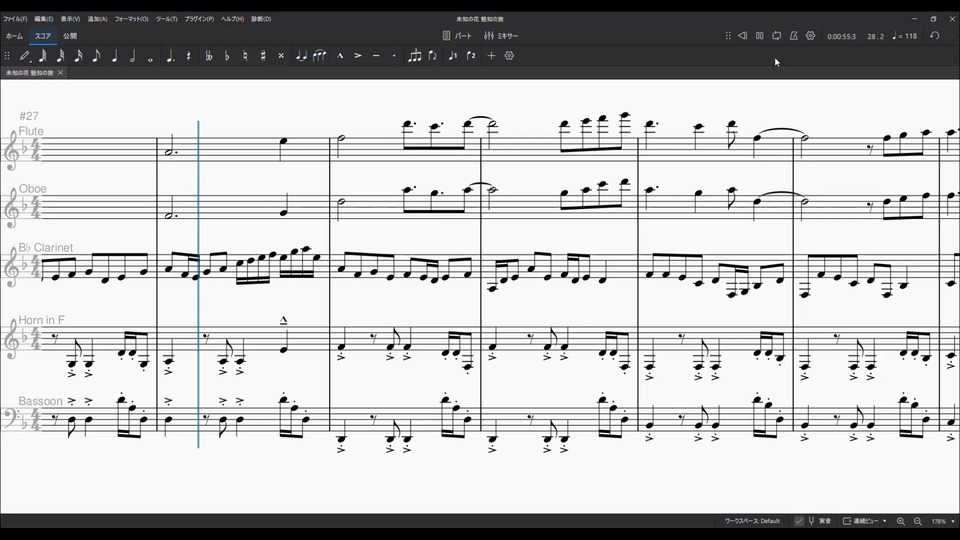Toggle the flat accidental
The image size is (960, 540).
click(227, 56)
